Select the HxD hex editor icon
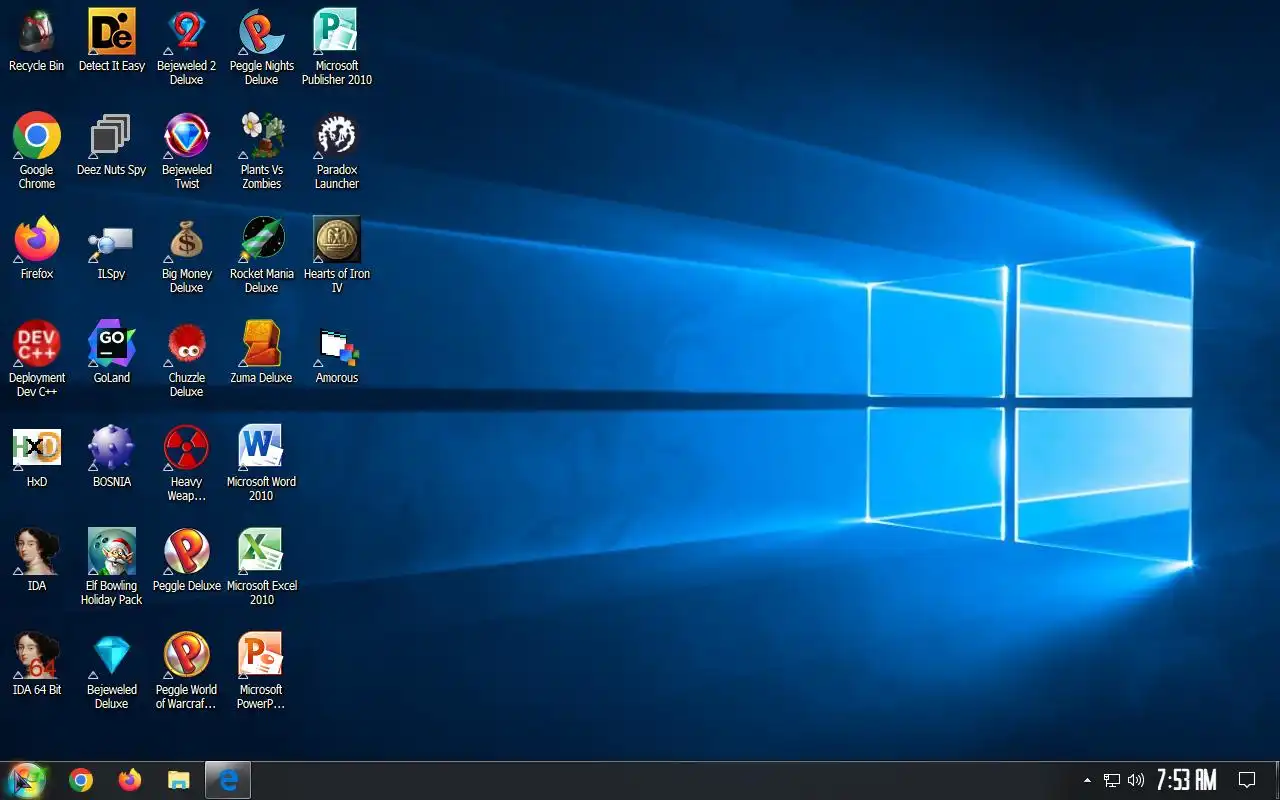The width and height of the screenshot is (1280, 800). [36, 457]
